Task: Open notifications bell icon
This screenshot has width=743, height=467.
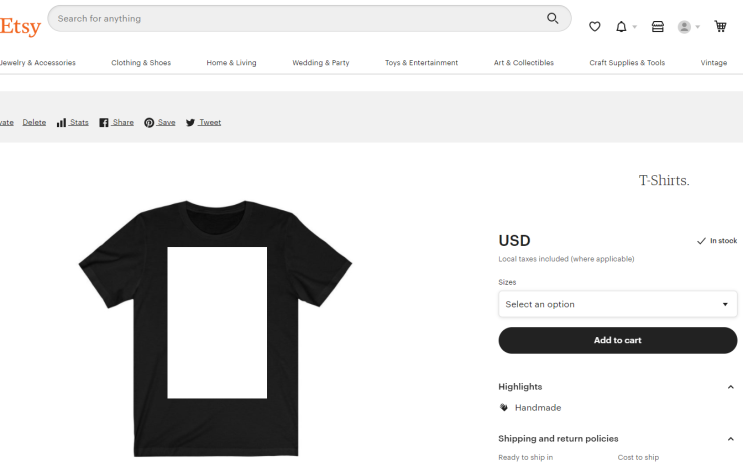Action: coord(622,27)
